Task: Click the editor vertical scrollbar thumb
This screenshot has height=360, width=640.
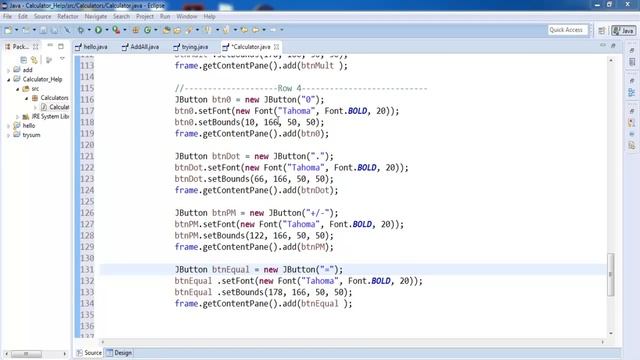Action: 611,275
